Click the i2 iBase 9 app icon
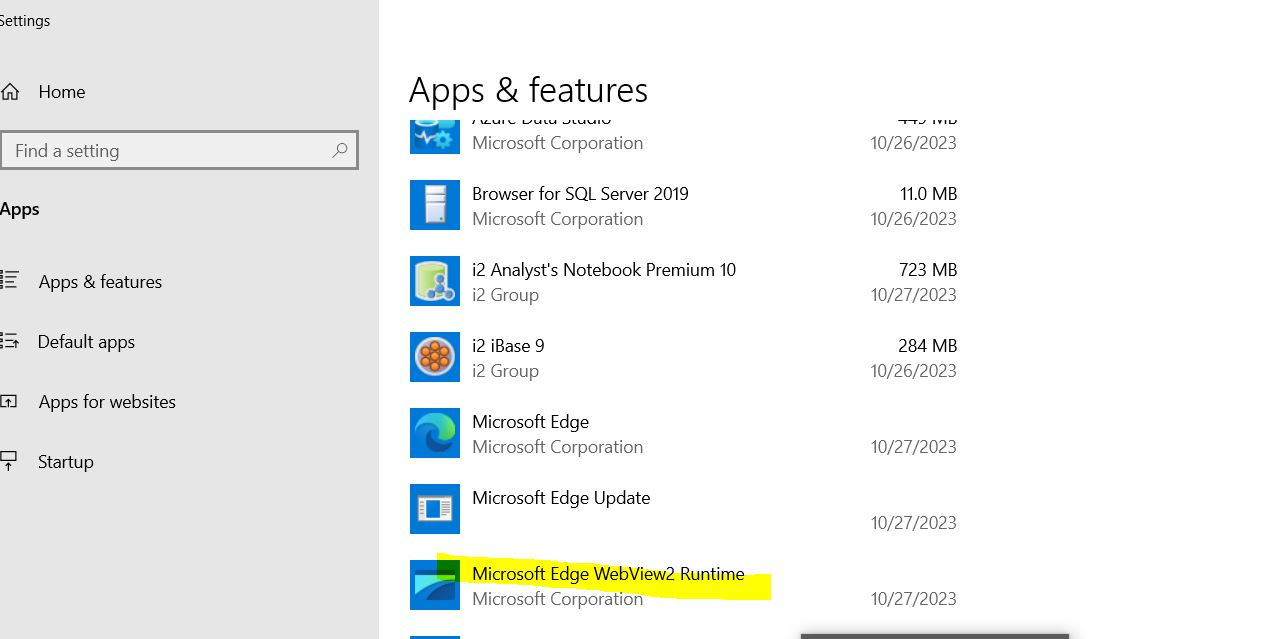The height and width of the screenshot is (639, 1267). (434, 357)
